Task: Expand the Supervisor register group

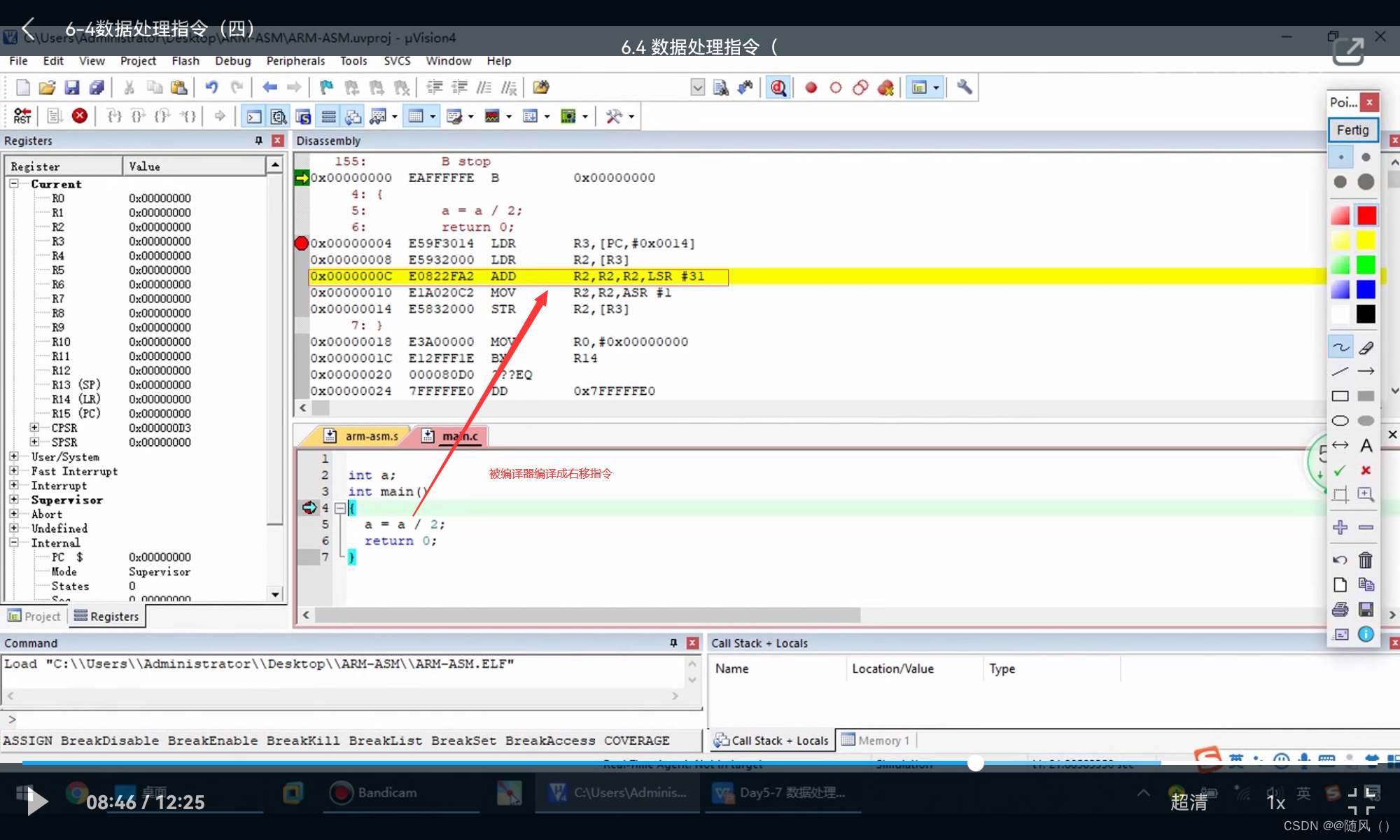Action: pos(13,500)
